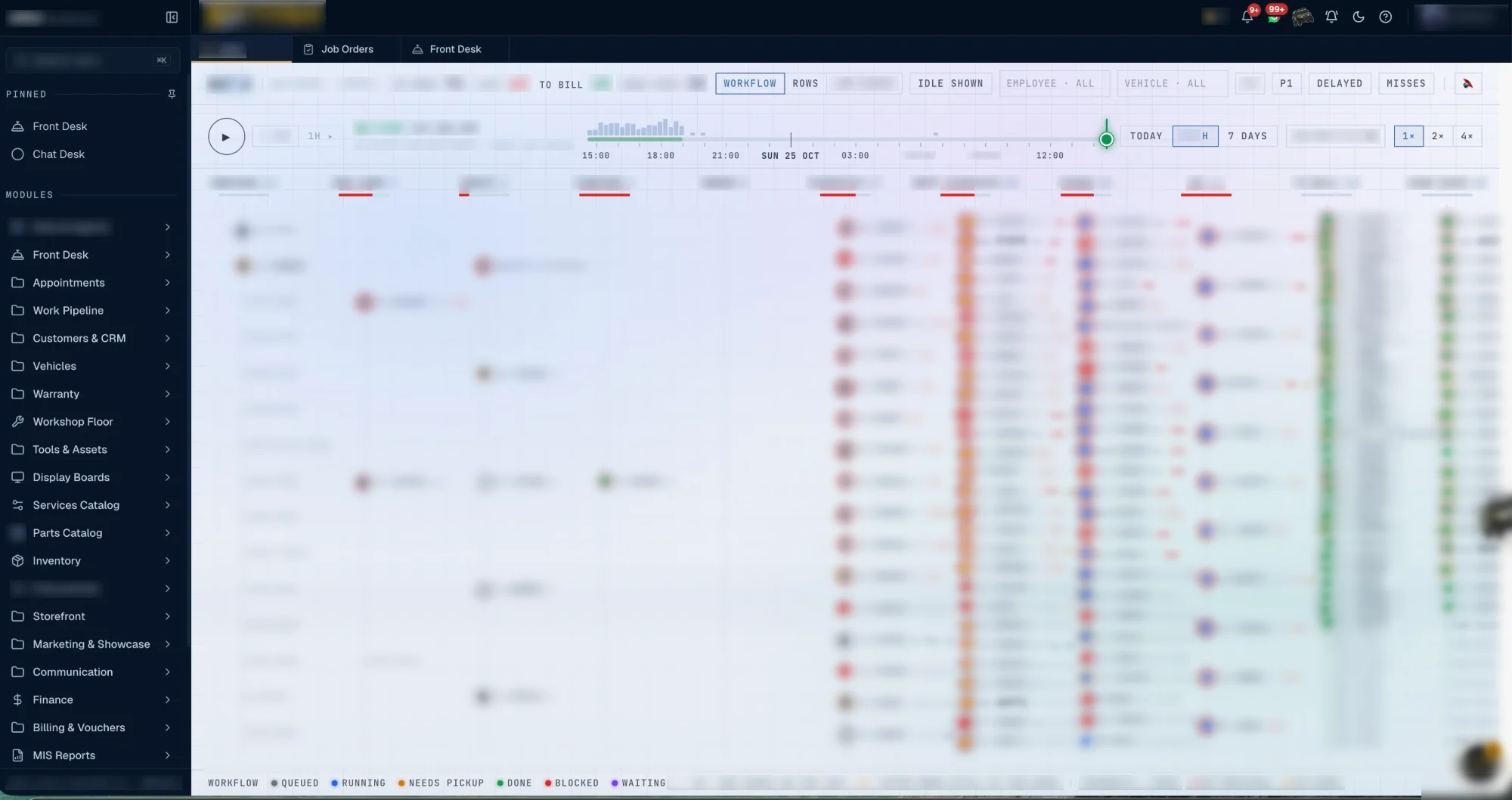The width and height of the screenshot is (1512, 800).
Task: Toggle ROWS view mode
Action: (805, 84)
